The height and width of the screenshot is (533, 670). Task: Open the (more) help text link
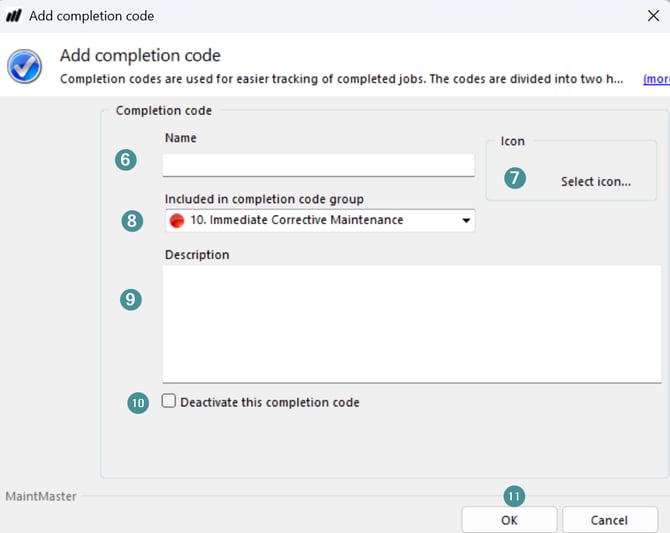656,79
